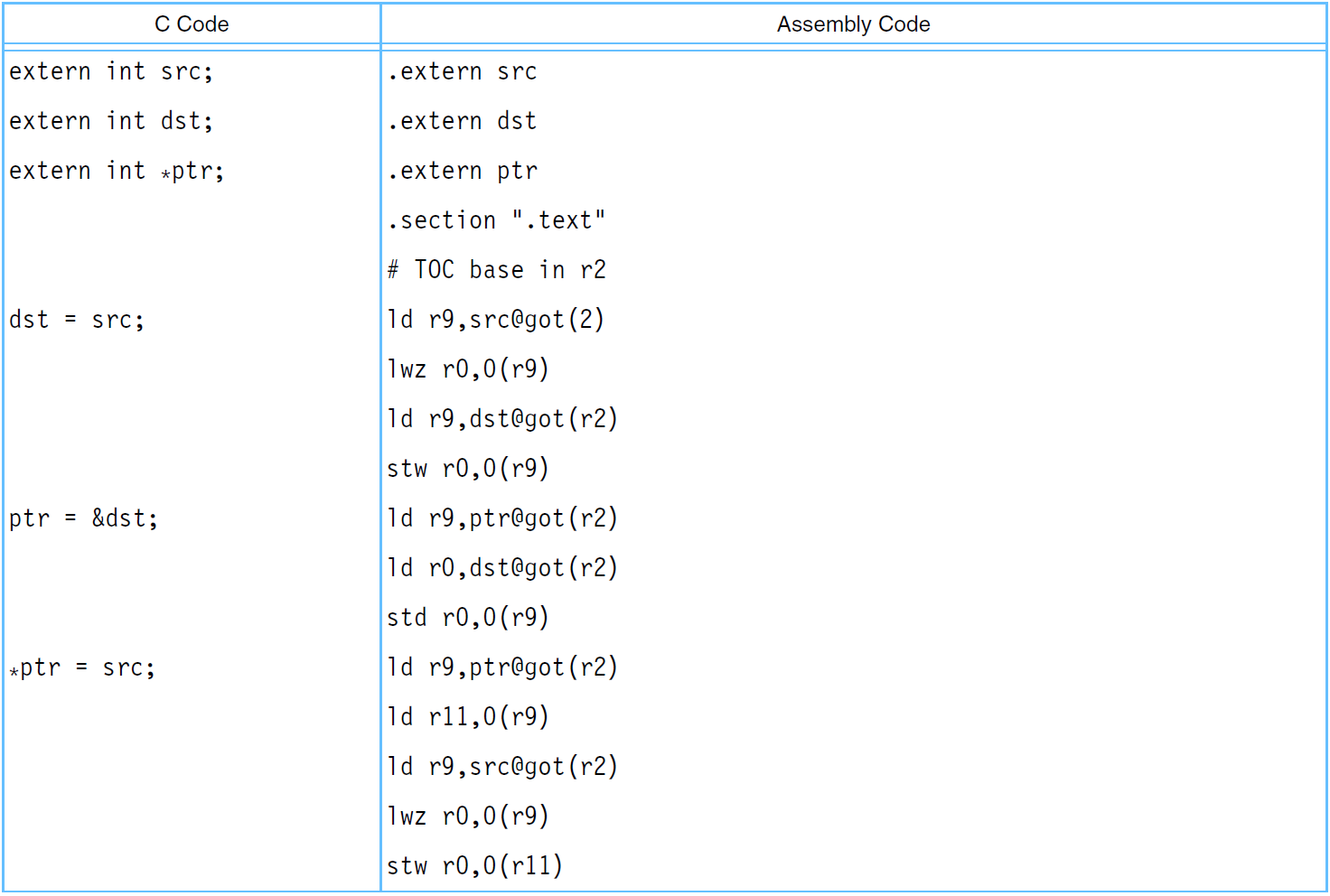Select the "ld r9,dst@got(r2)" instruction
The image size is (1330, 896).
(x=502, y=419)
